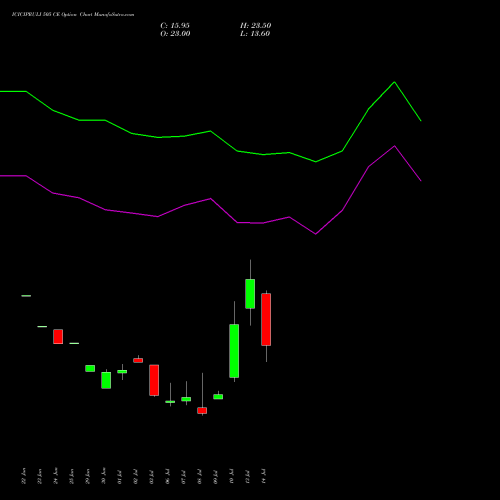
Task: Click the open value O: 23.00
Action: (175, 34)
